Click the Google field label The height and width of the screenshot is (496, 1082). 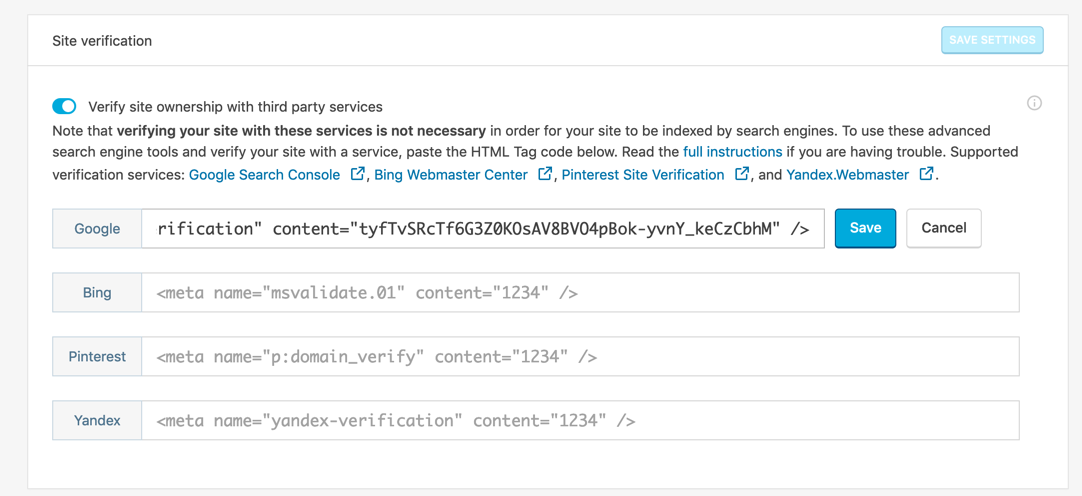[97, 229]
